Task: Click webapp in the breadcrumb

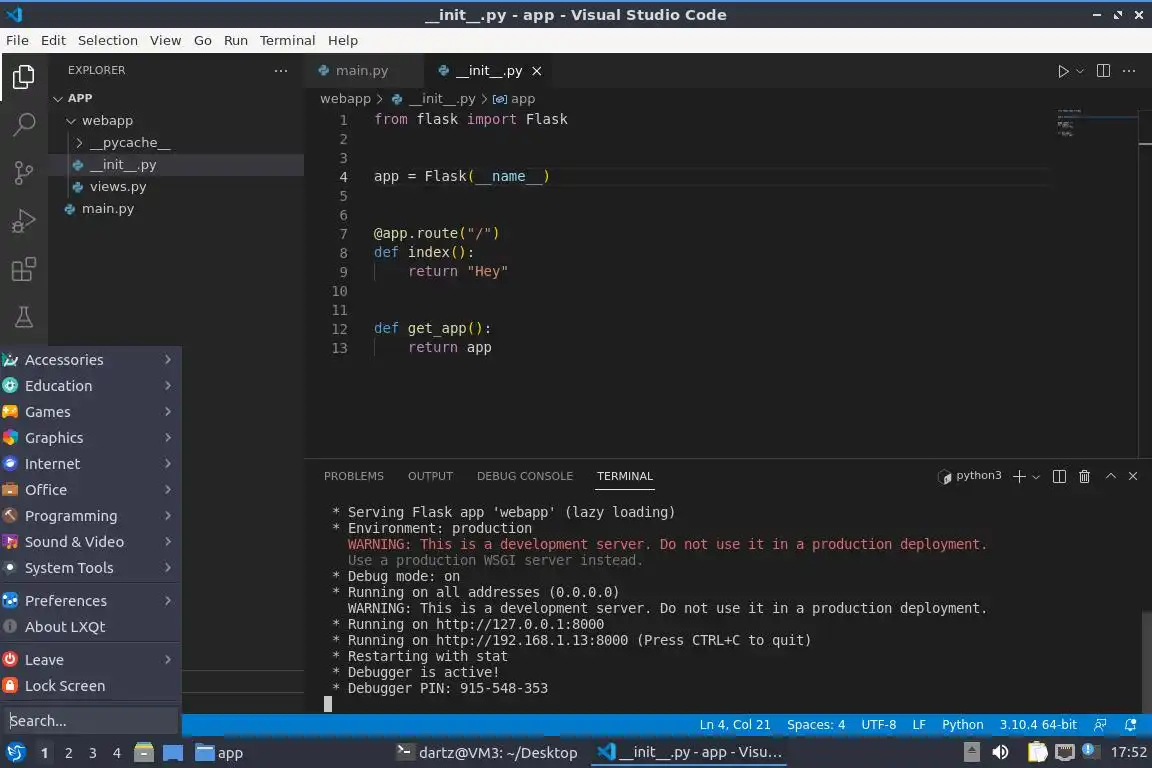Action: [345, 98]
